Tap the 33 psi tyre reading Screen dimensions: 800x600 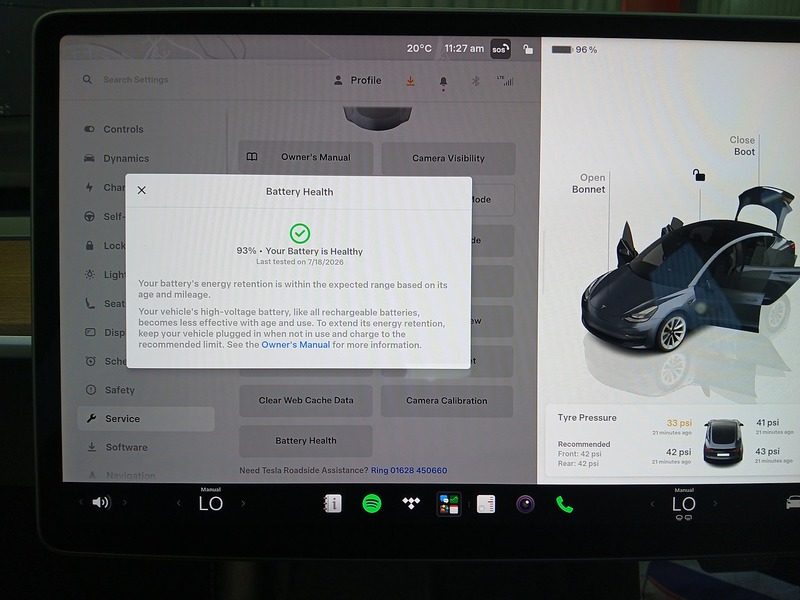(679, 423)
